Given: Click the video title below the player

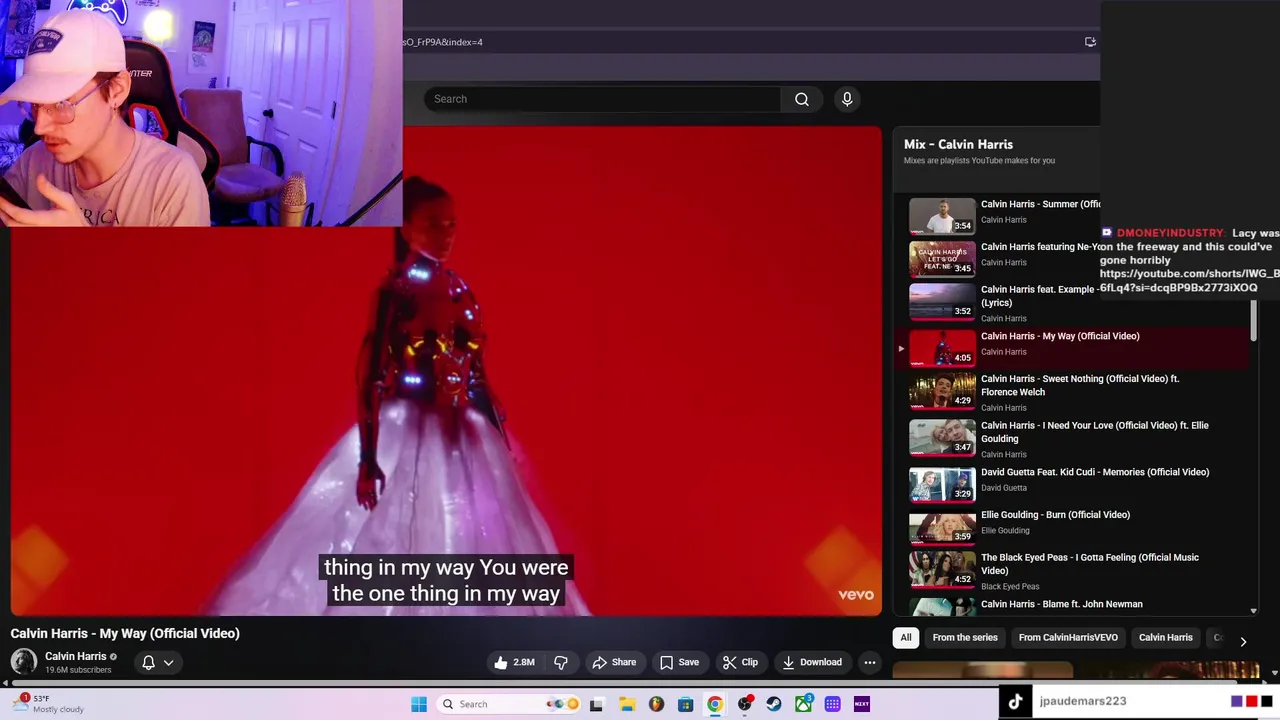Looking at the screenshot, I should click(125, 633).
